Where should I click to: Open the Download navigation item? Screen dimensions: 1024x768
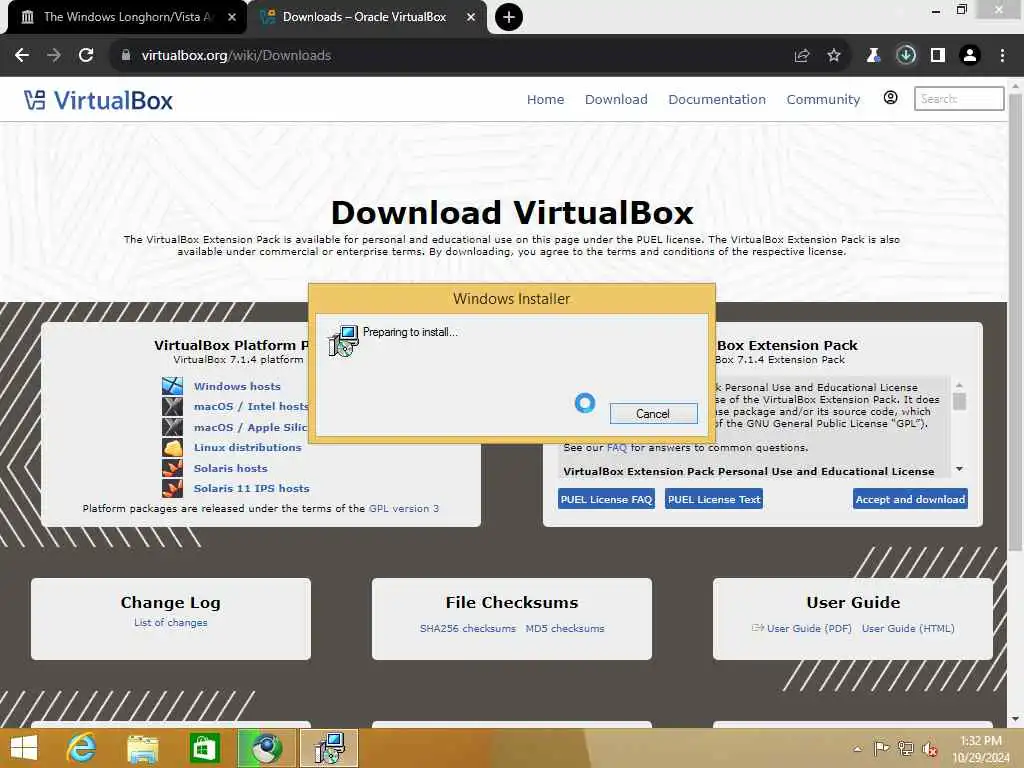coord(616,99)
